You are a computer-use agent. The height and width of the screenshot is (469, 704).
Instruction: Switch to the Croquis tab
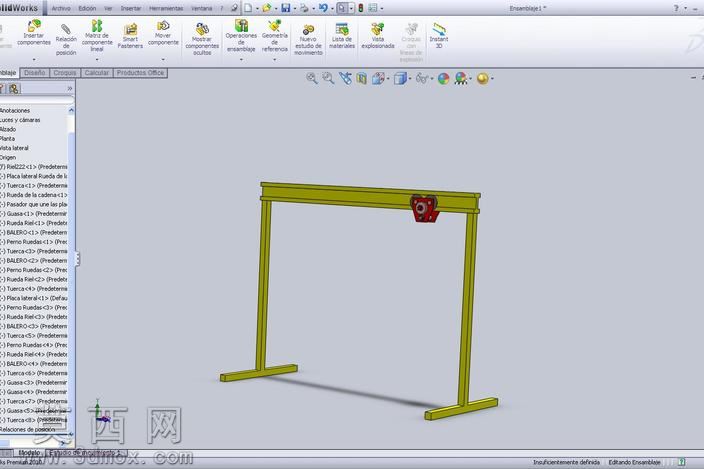click(65, 73)
